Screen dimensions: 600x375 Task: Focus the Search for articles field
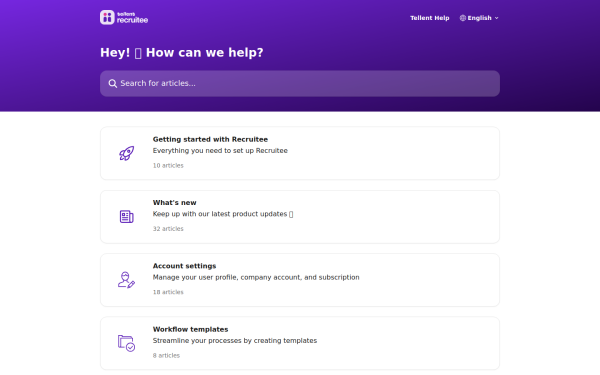tap(300, 83)
